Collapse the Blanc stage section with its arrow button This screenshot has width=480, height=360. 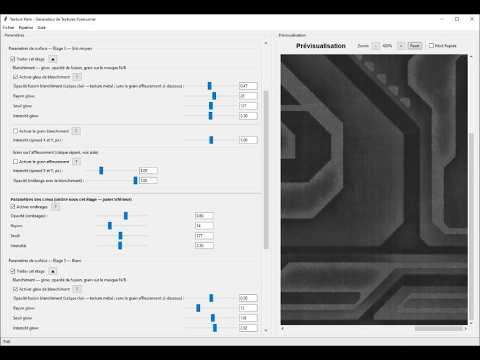click(x=53, y=271)
